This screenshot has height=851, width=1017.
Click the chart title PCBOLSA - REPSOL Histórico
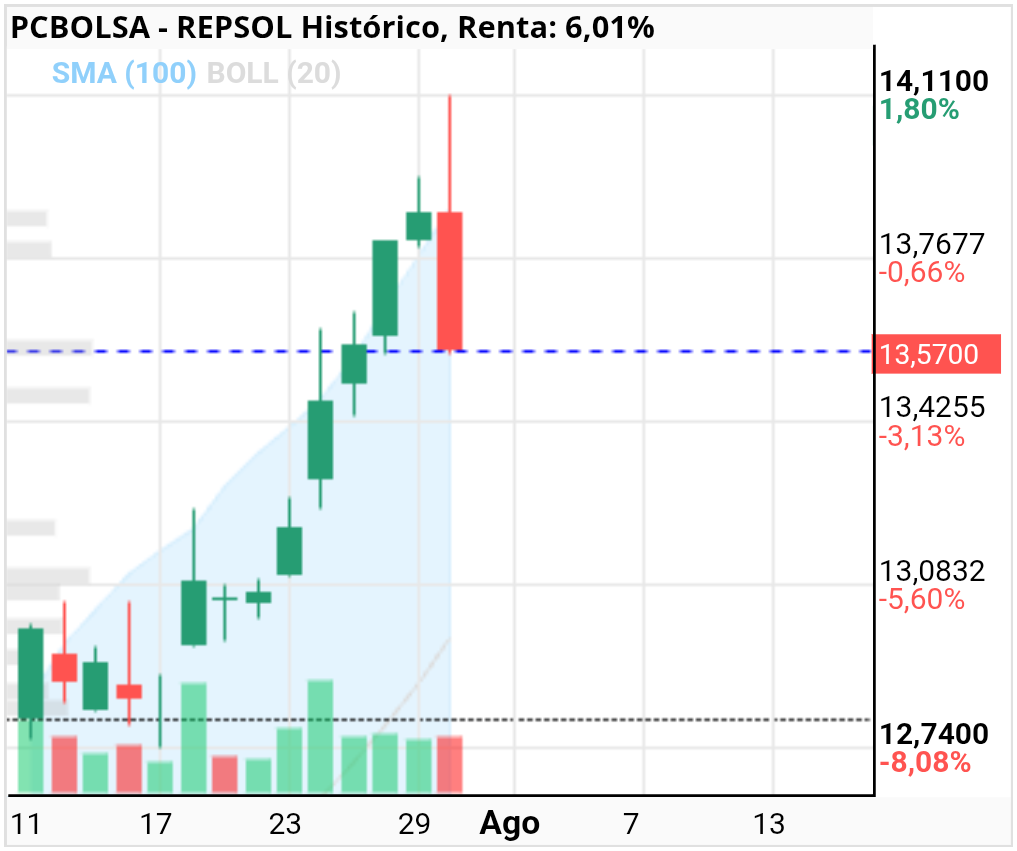(x=225, y=28)
